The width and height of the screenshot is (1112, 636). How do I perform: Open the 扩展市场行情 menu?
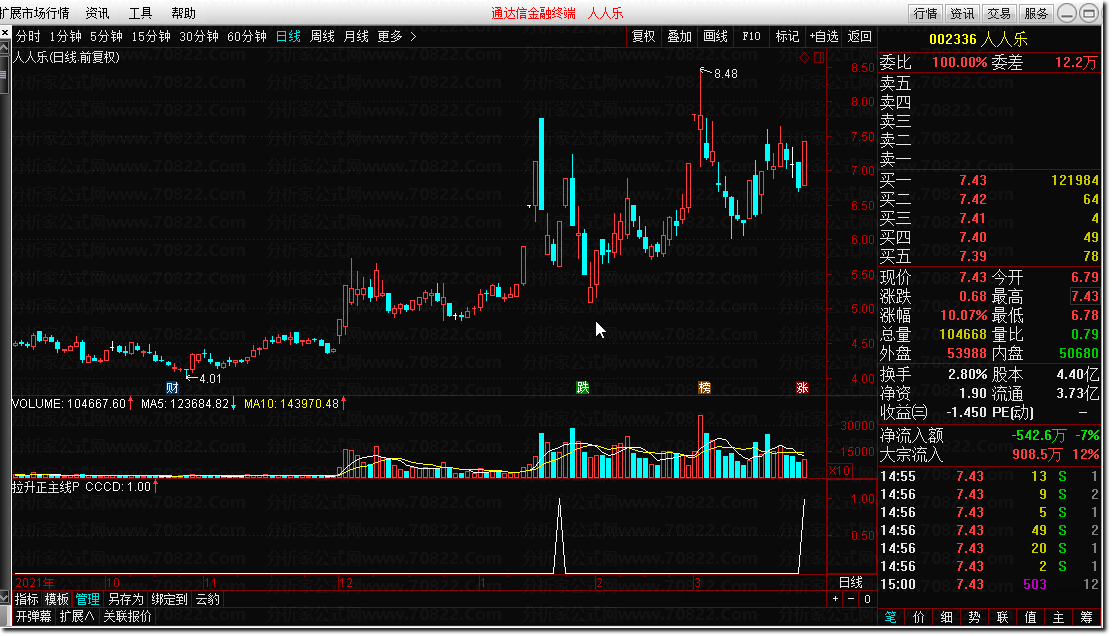35,13
